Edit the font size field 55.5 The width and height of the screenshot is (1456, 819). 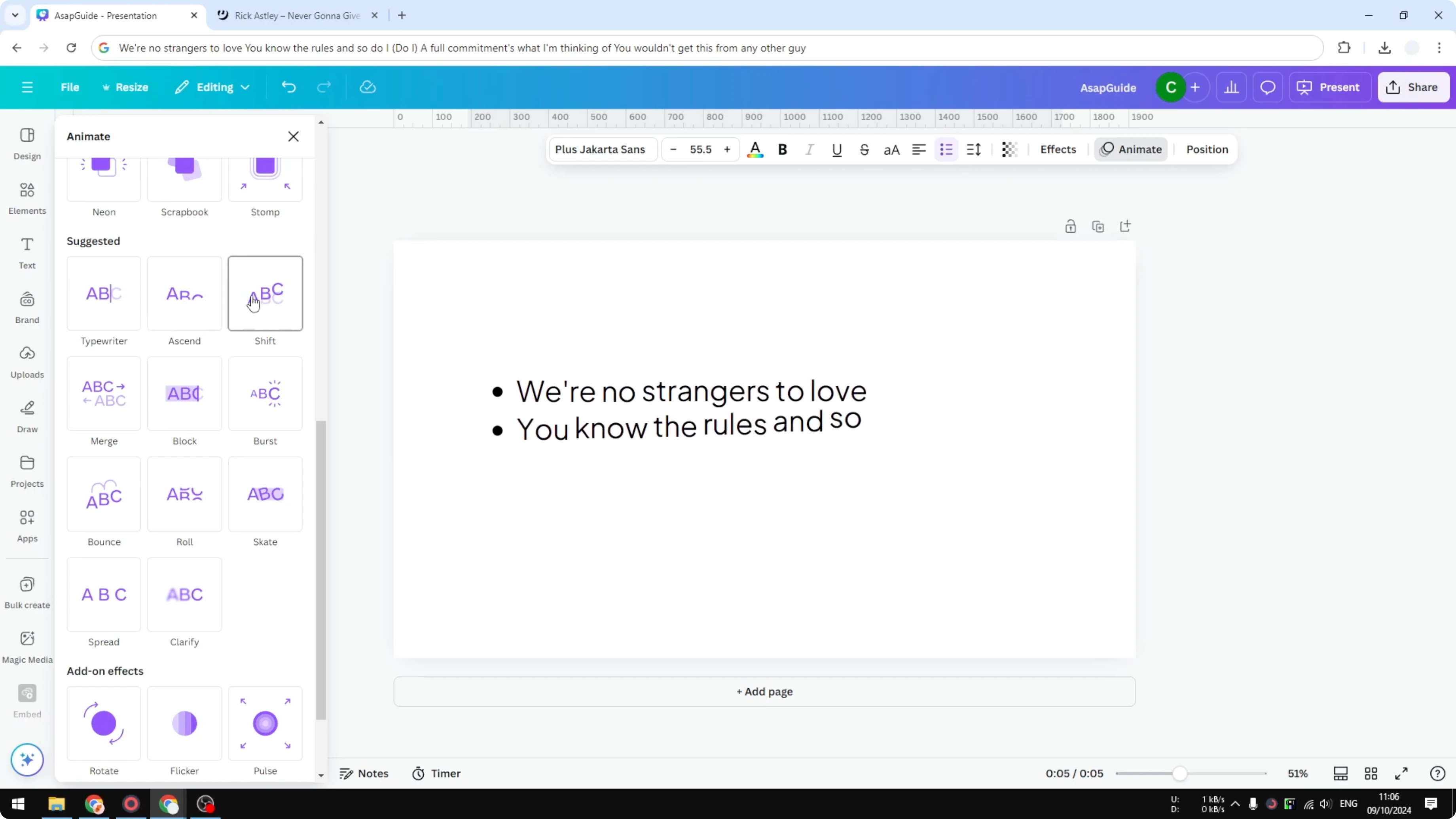coord(700,150)
